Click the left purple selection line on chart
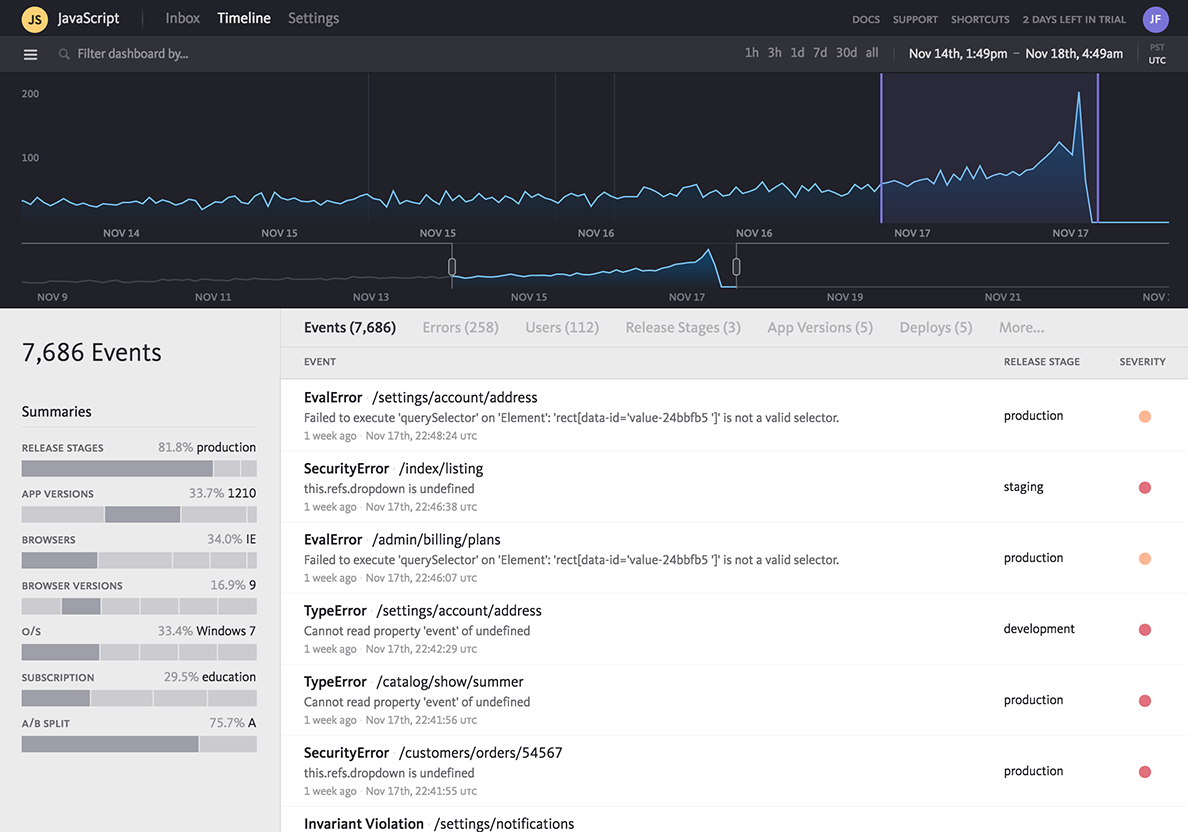Image resolution: width=1188 pixels, height=832 pixels. pos(881,149)
